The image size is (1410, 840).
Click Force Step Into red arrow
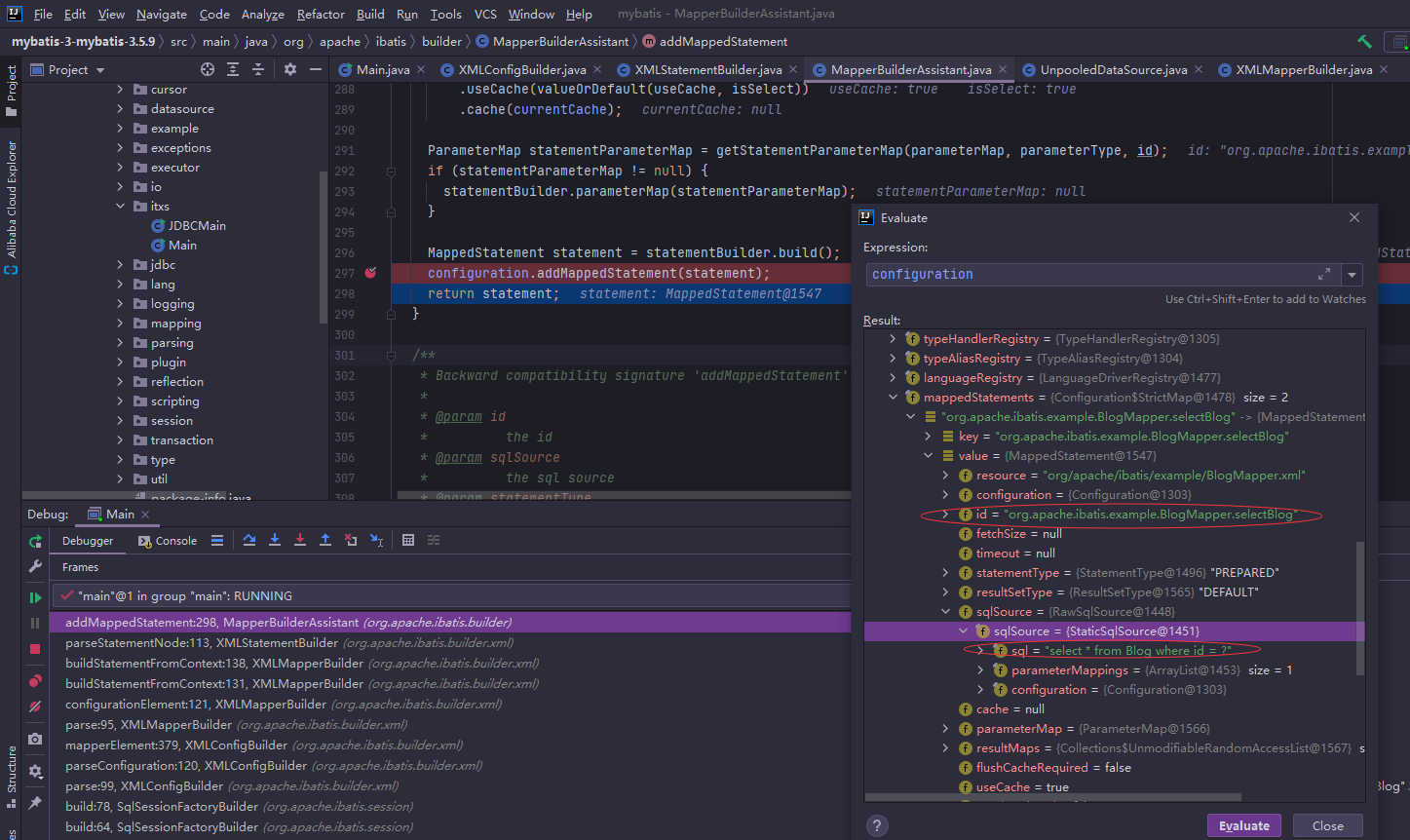(300, 540)
